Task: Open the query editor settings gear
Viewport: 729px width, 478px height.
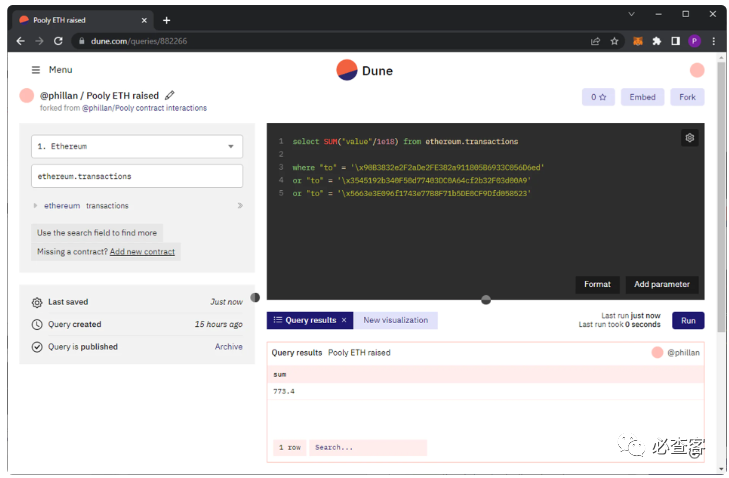Action: pos(689,138)
